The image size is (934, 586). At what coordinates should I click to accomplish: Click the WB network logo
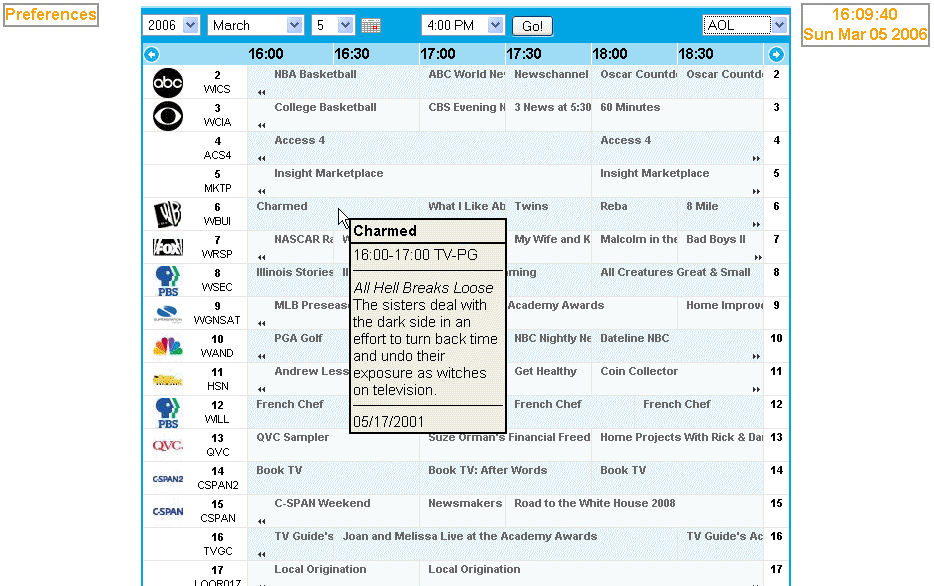168,214
